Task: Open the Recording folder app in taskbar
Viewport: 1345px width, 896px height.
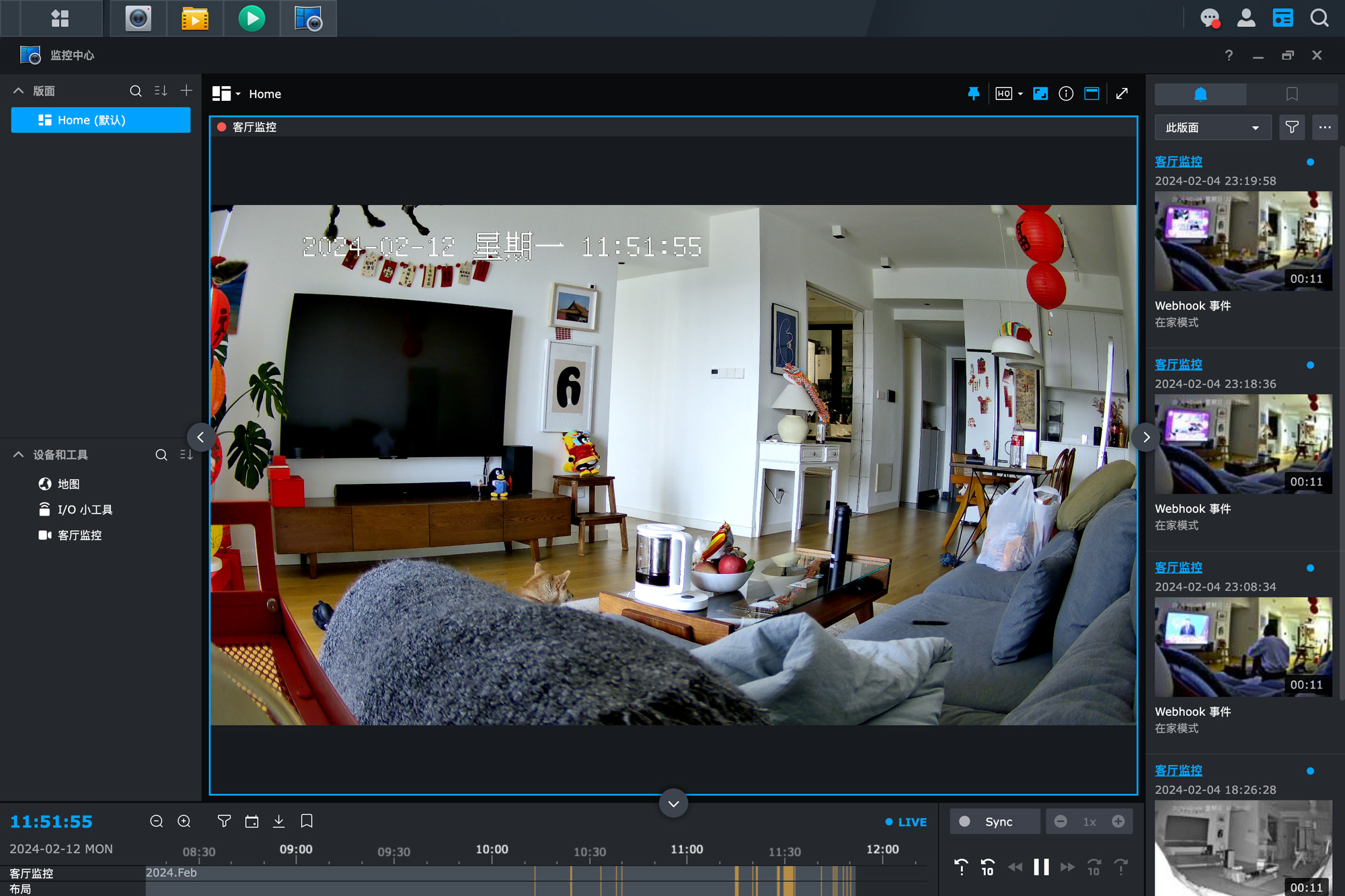Action: (195, 18)
